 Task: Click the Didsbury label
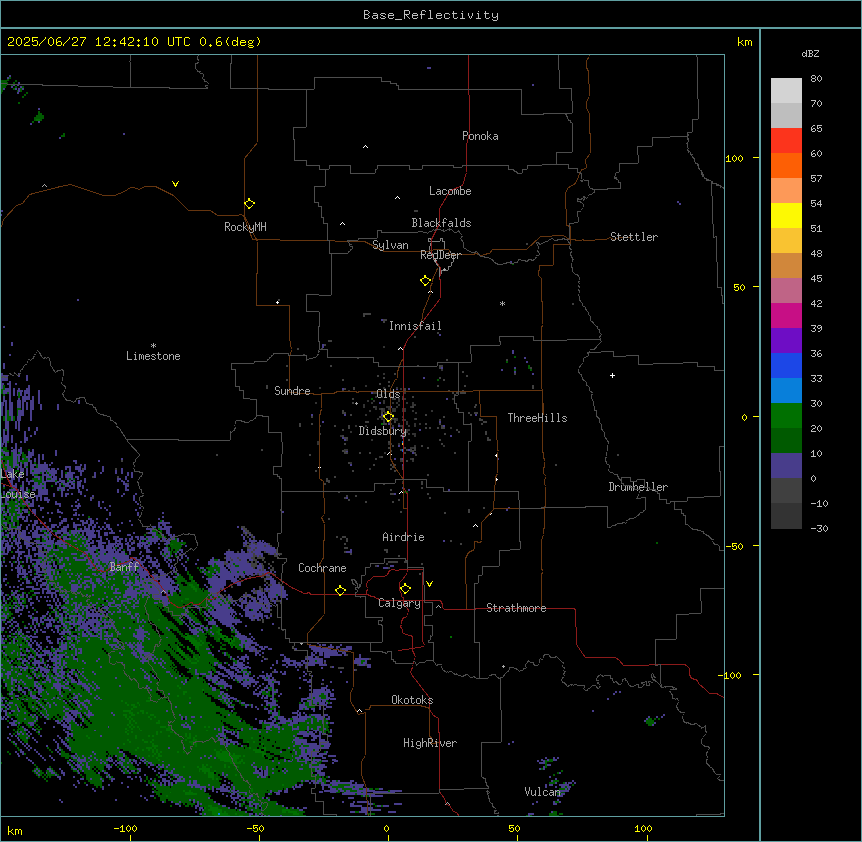pyautogui.click(x=383, y=431)
